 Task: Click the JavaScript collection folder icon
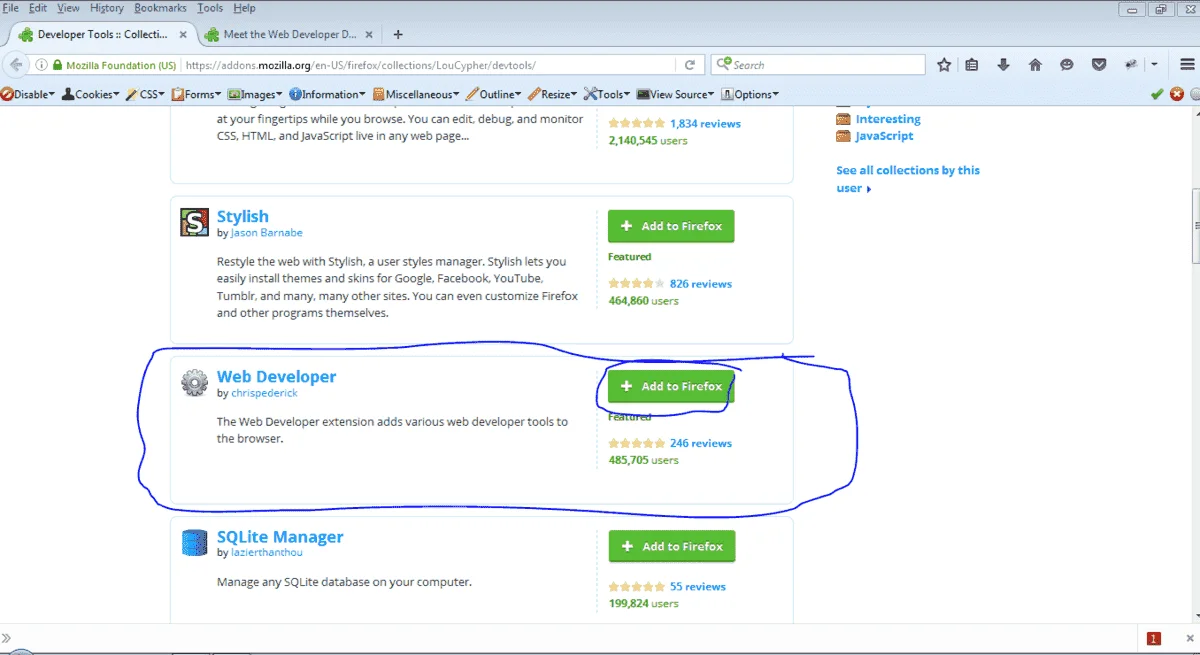[x=843, y=136]
